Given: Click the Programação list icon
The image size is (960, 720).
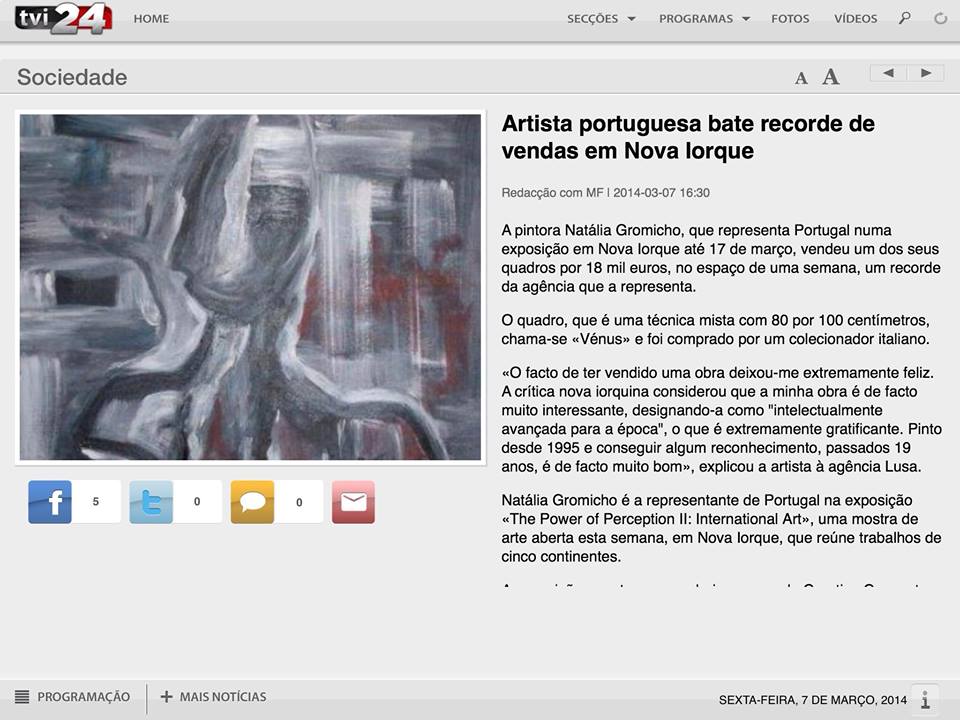Looking at the screenshot, I should 22,697.
